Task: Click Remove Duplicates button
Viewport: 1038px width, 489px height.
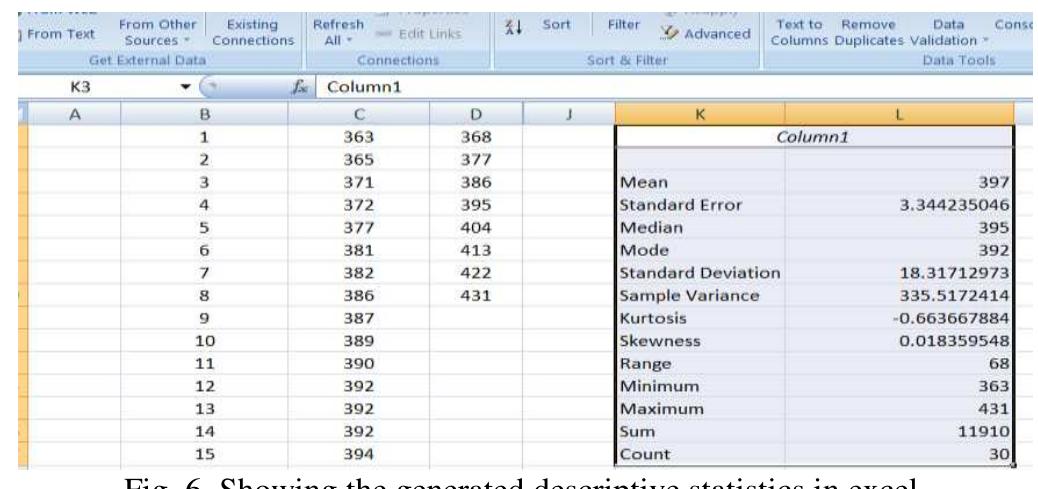Action: pyautogui.click(x=869, y=32)
